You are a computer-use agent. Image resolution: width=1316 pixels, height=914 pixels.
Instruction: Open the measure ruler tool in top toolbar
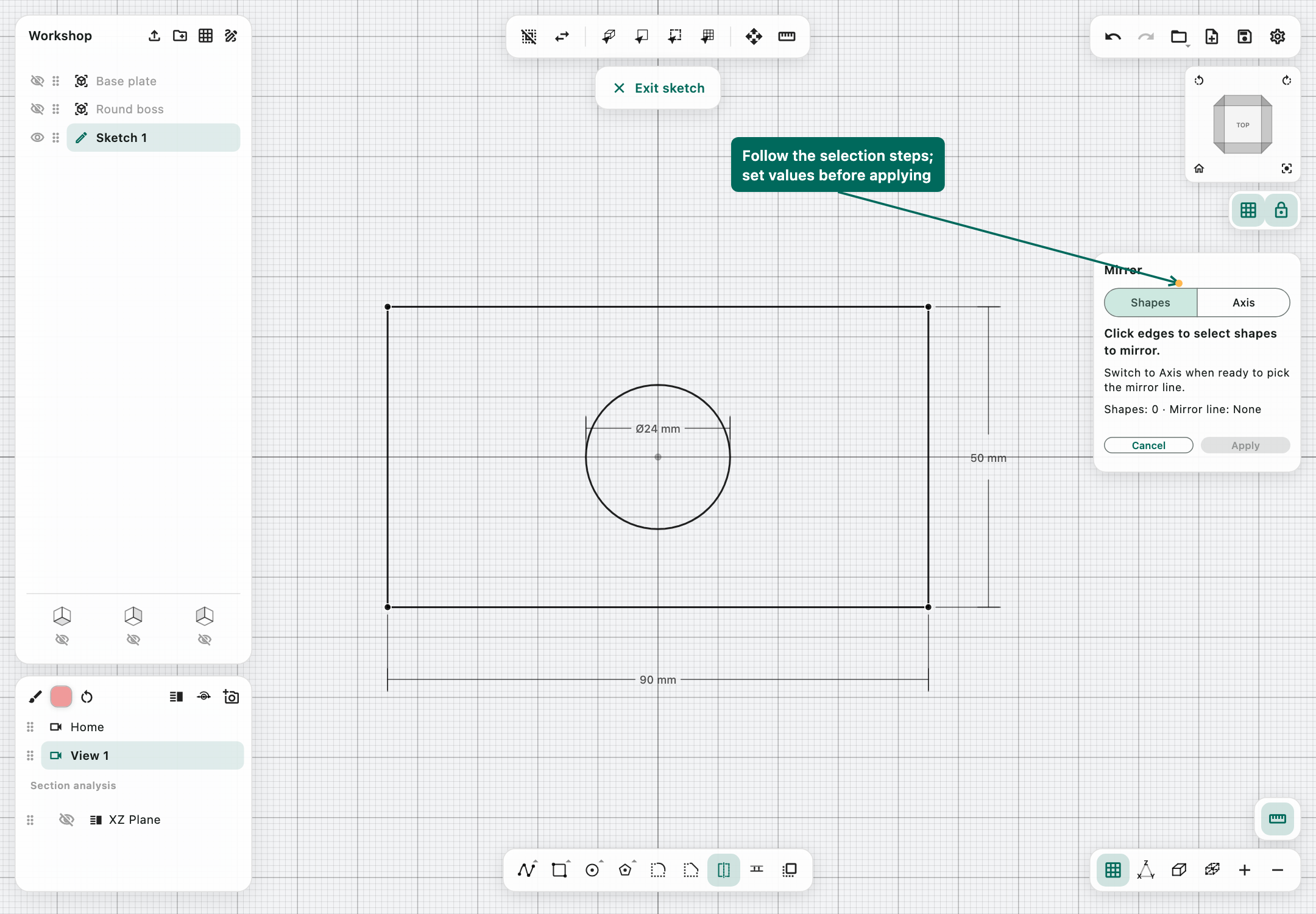coord(787,37)
